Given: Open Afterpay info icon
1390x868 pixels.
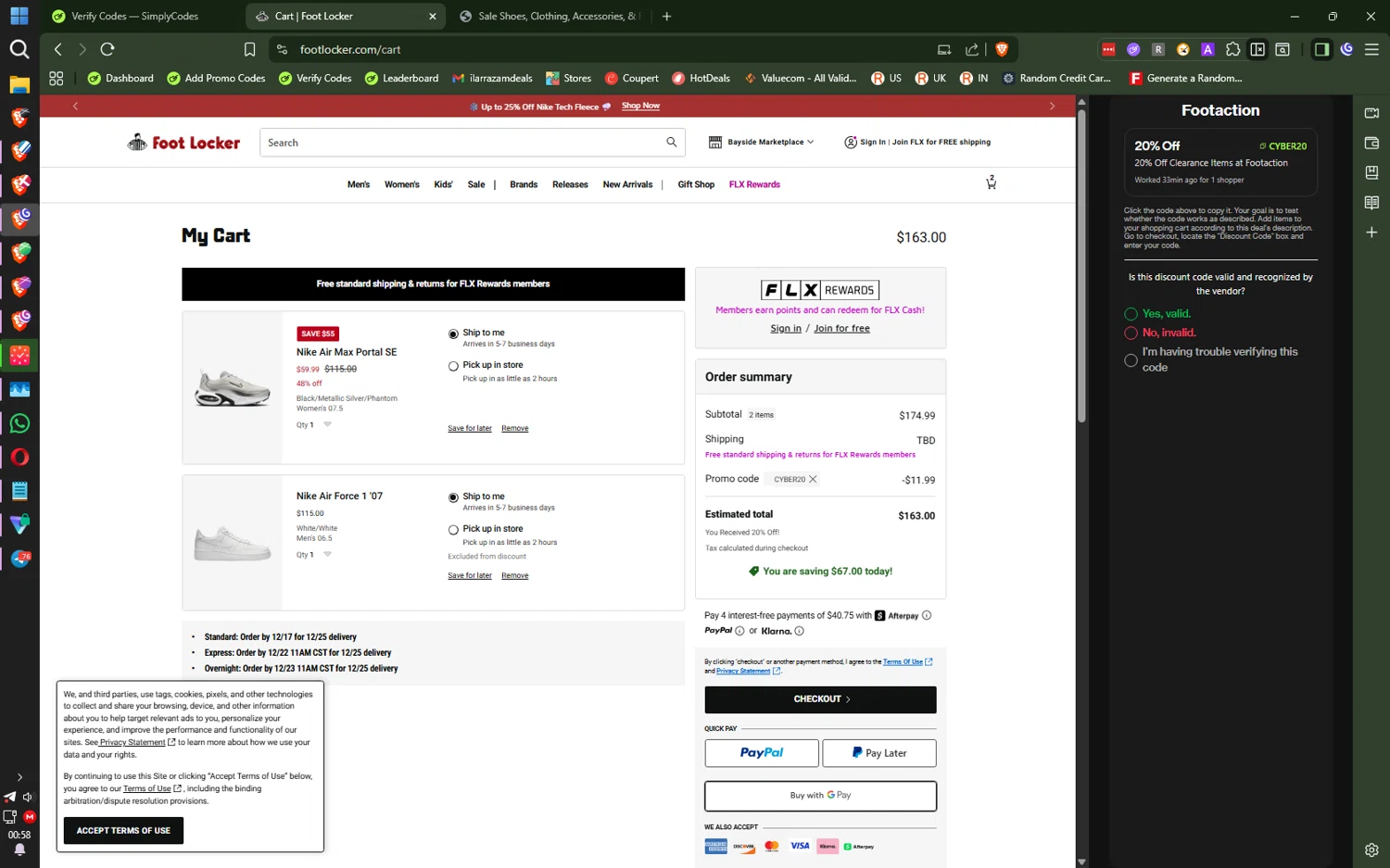Looking at the screenshot, I should [927, 615].
